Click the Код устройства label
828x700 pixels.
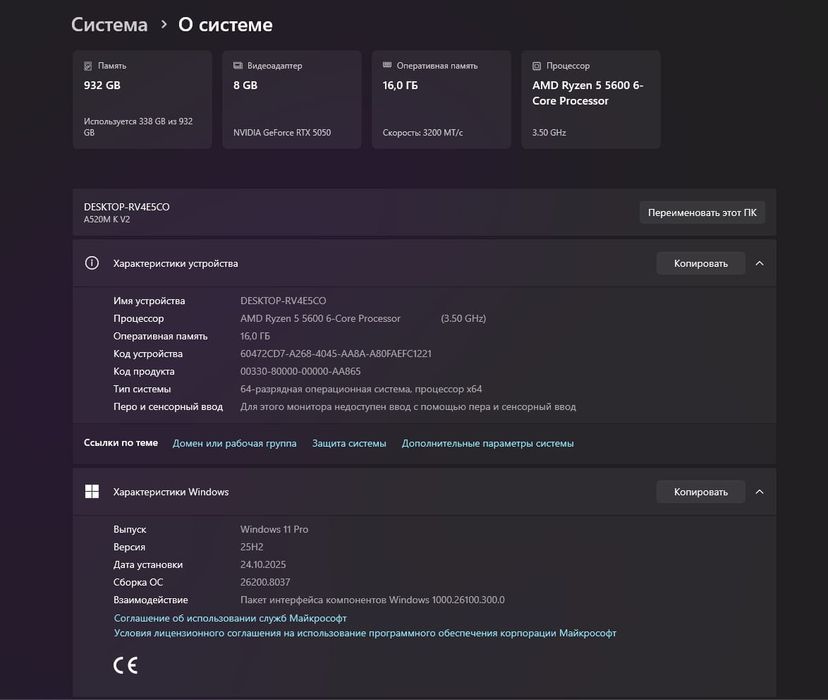148,354
